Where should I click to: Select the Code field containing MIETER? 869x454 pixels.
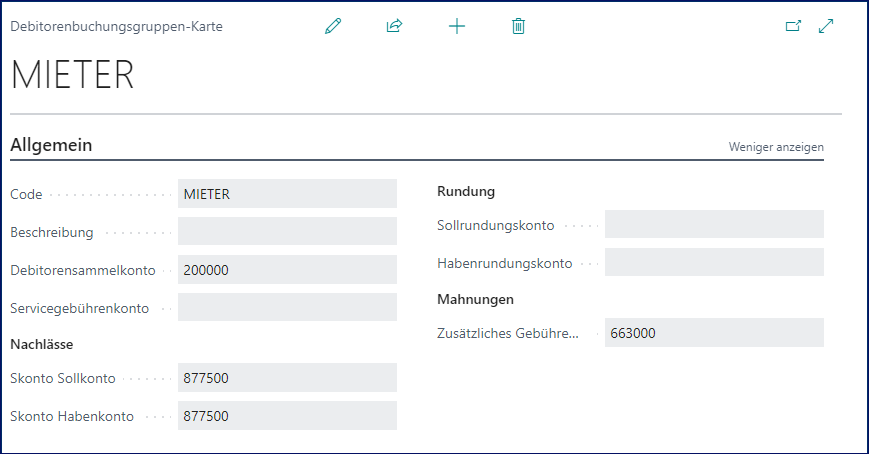(x=287, y=194)
